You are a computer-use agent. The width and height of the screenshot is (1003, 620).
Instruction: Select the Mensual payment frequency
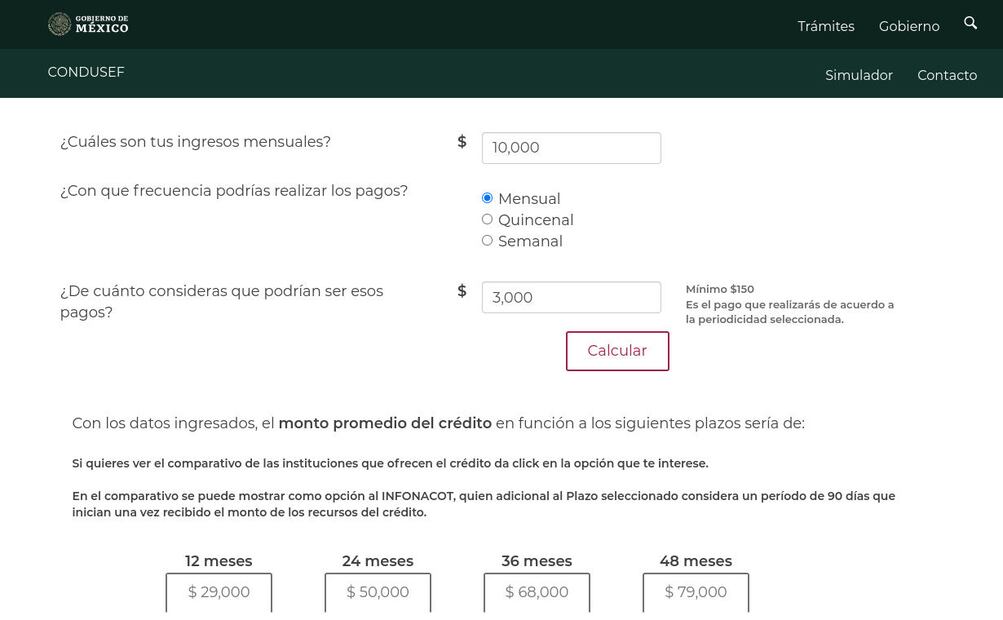coord(487,198)
